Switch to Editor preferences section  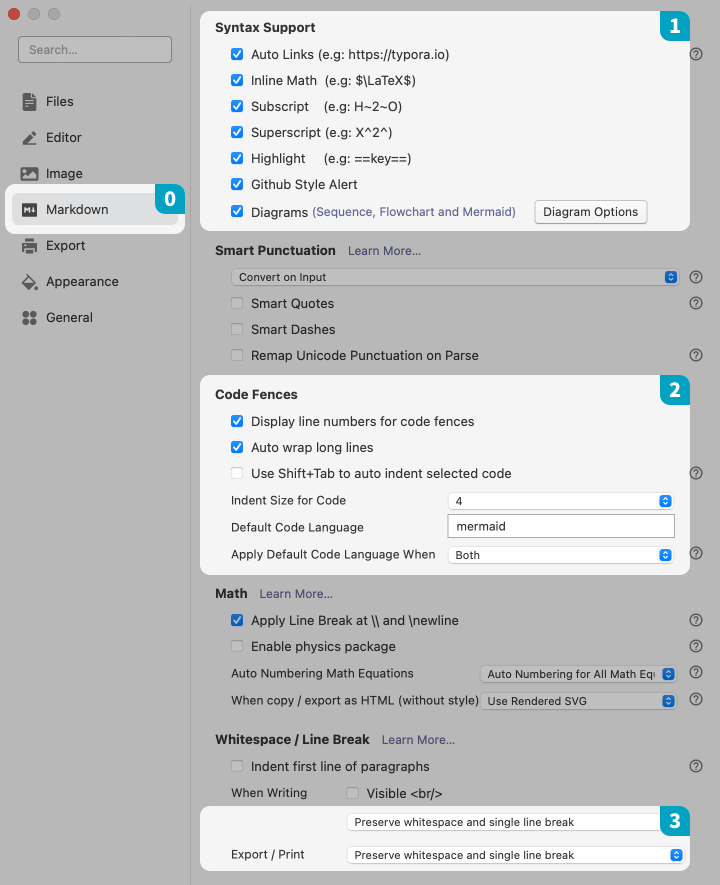coord(95,138)
